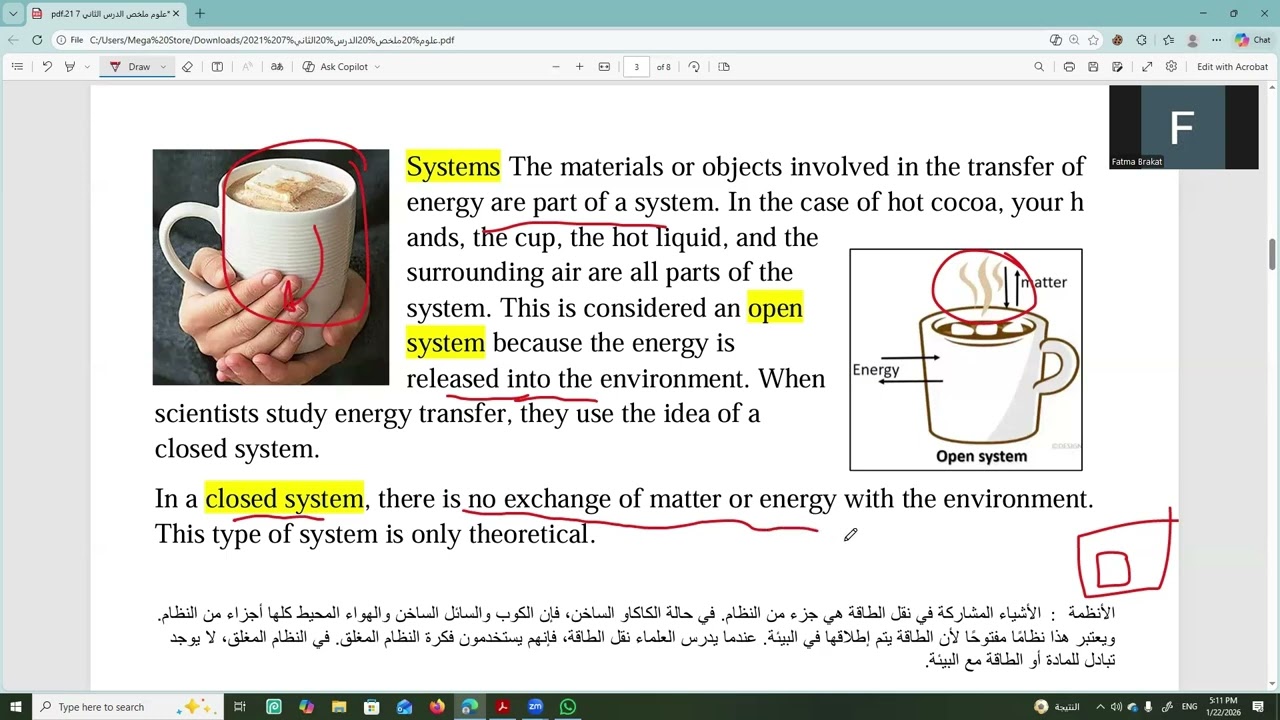Click highlighted text closed system
The height and width of the screenshot is (720, 1280).
[x=284, y=498]
